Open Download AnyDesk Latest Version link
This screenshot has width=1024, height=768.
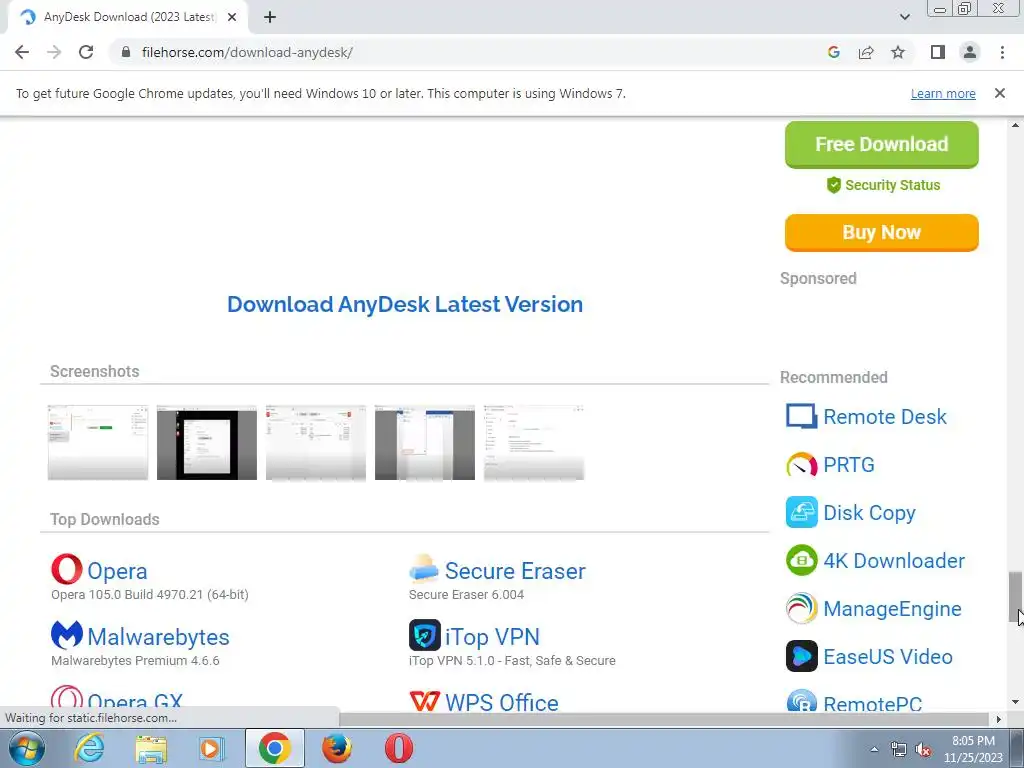pyautogui.click(x=405, y=304)
